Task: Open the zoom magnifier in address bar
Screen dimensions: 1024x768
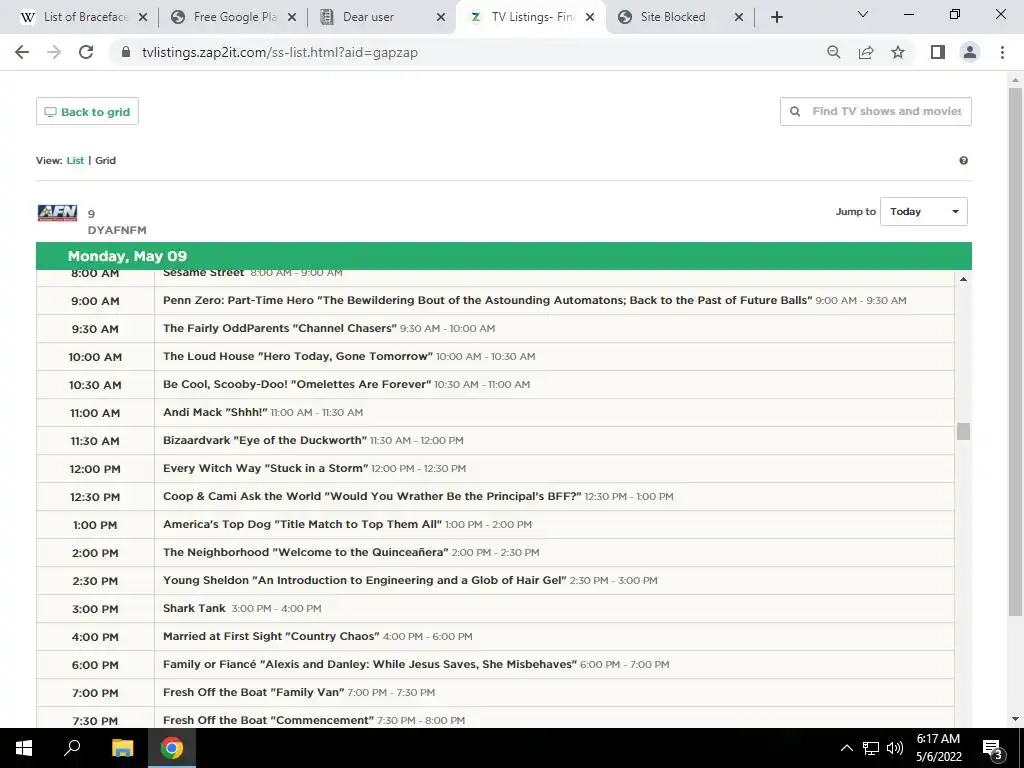Action: pos(833,52)
